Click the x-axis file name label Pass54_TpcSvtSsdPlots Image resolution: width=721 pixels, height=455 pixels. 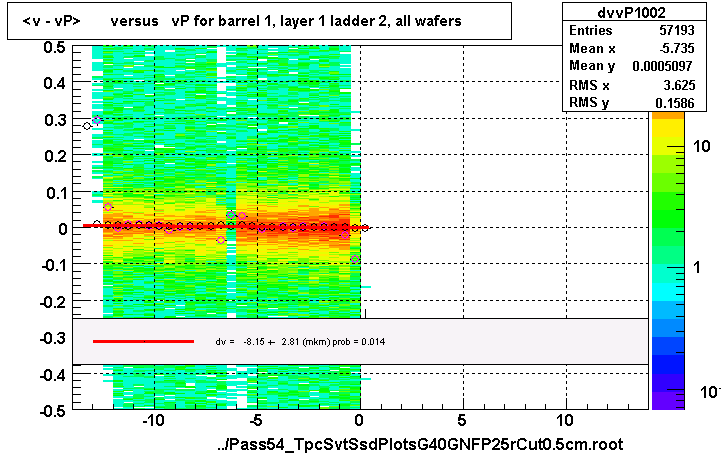[x=420, y=444]
